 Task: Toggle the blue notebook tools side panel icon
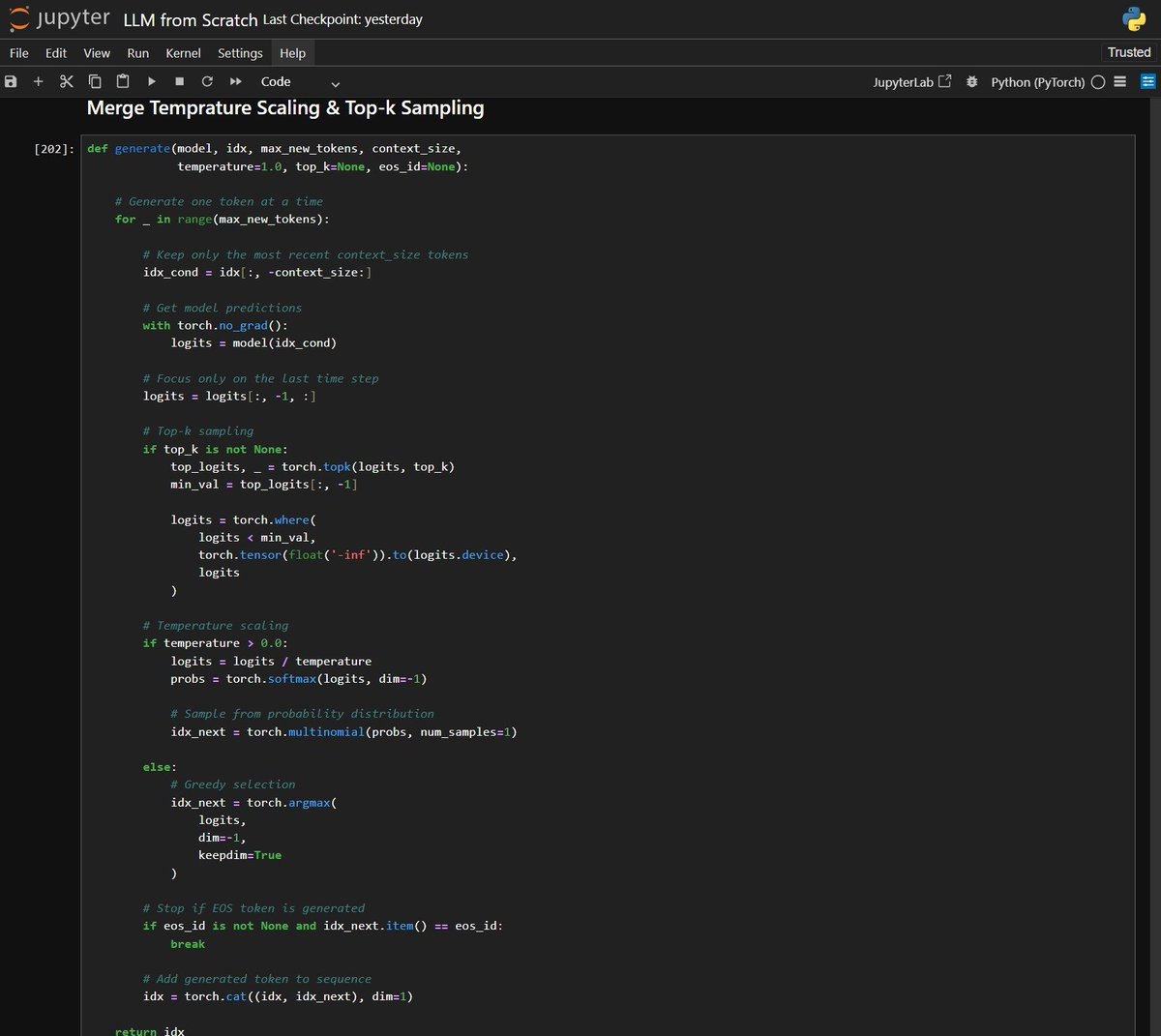pyautogui.click(x=1147, y=82)
